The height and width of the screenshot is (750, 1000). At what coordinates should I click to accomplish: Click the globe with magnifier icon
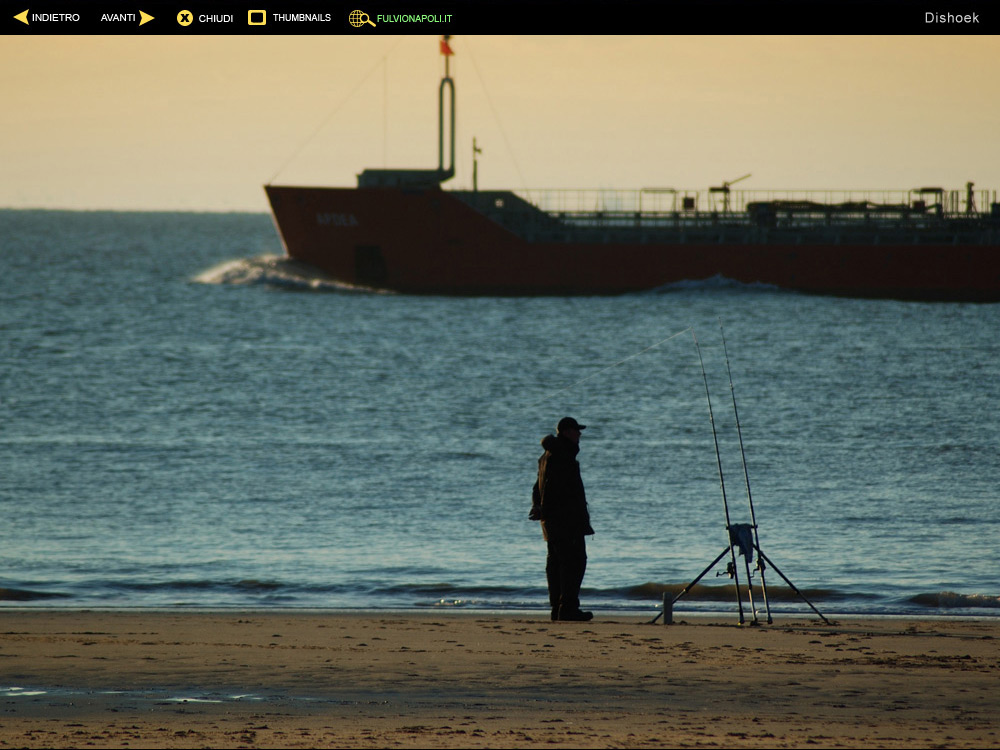click(361, 18)
